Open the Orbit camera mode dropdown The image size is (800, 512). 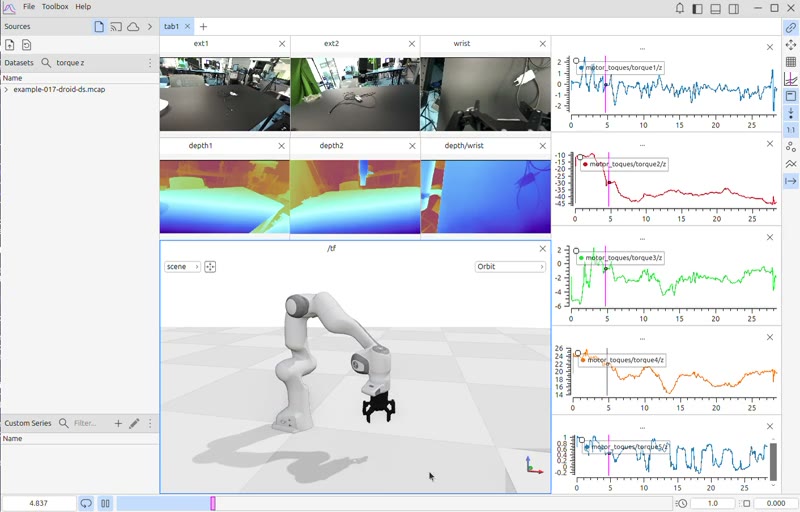tap(510, 267)
